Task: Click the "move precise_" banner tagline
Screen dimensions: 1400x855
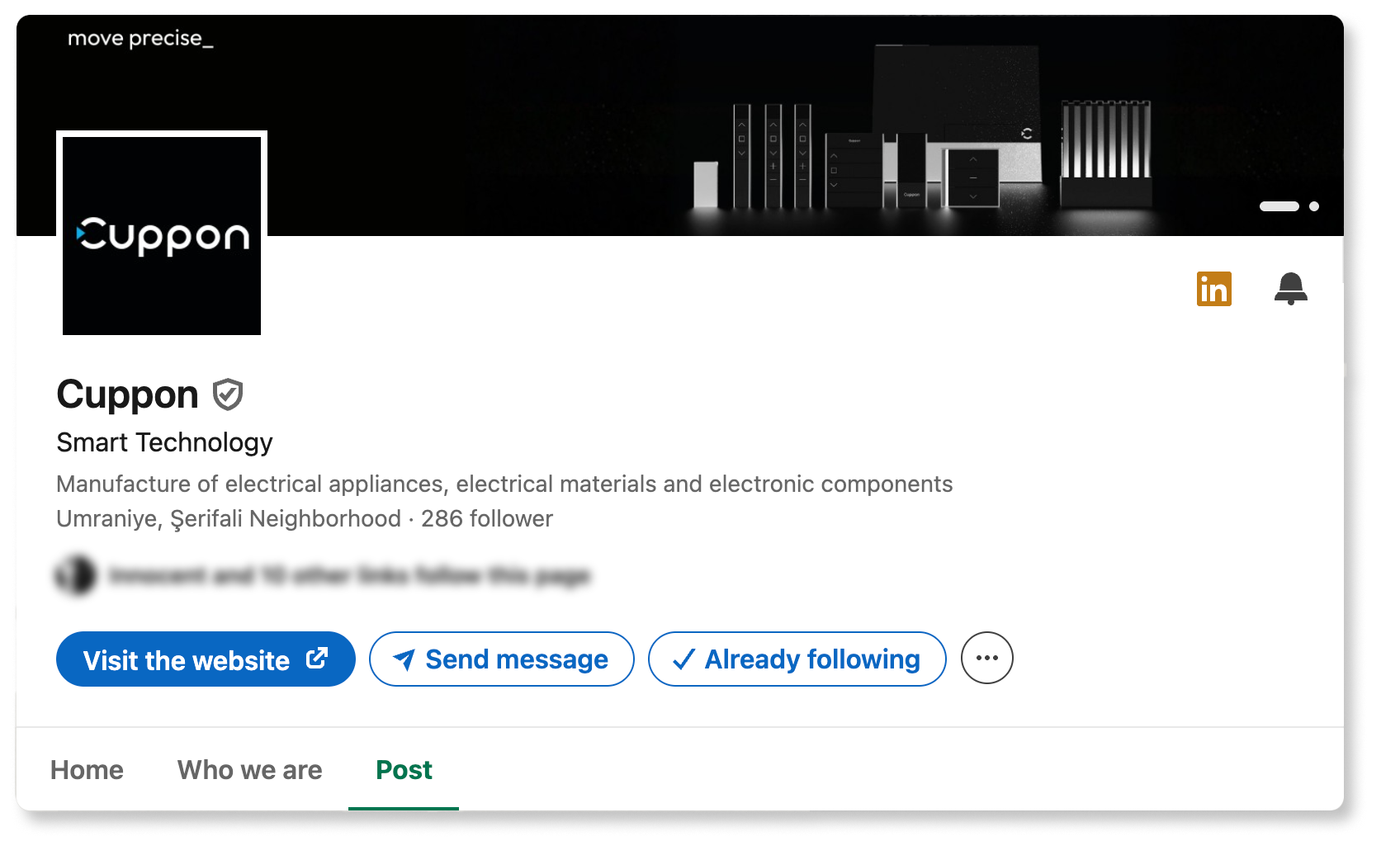Action: click(x=140, y=39)
